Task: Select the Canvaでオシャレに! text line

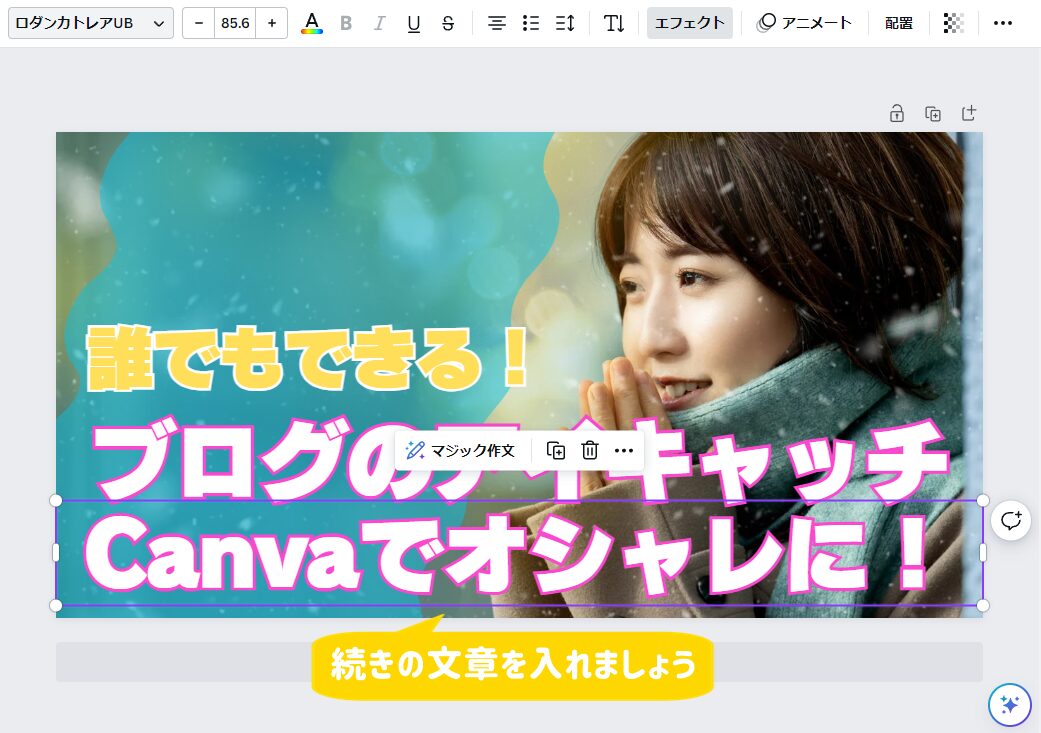Action: (508, 554)
